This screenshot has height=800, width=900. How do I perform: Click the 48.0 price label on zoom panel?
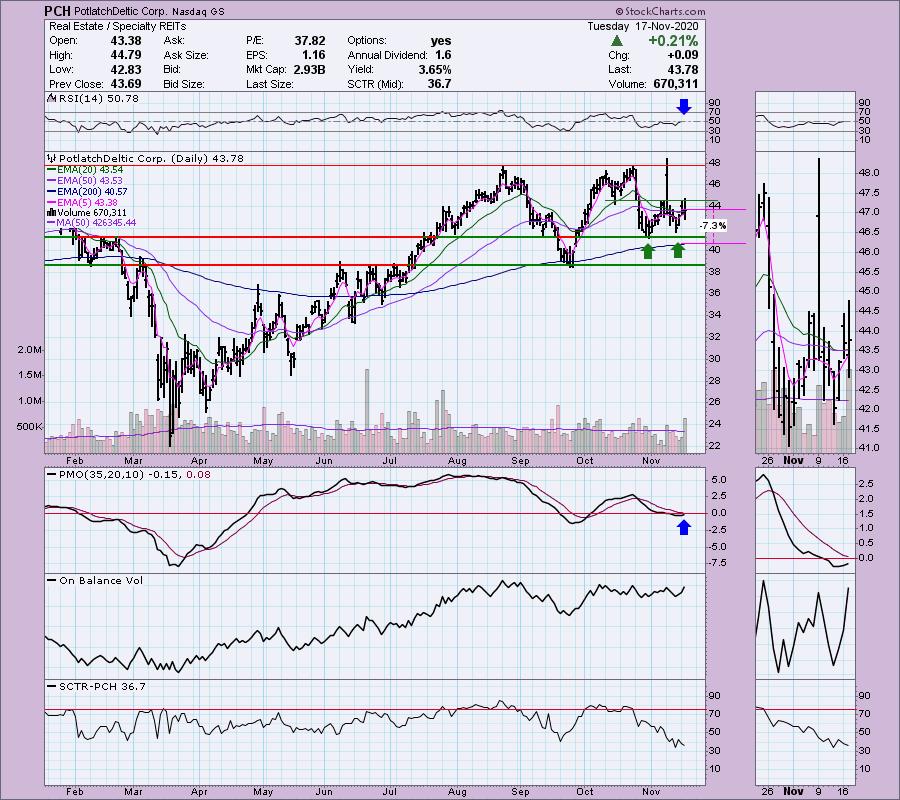tap(868, 173)
